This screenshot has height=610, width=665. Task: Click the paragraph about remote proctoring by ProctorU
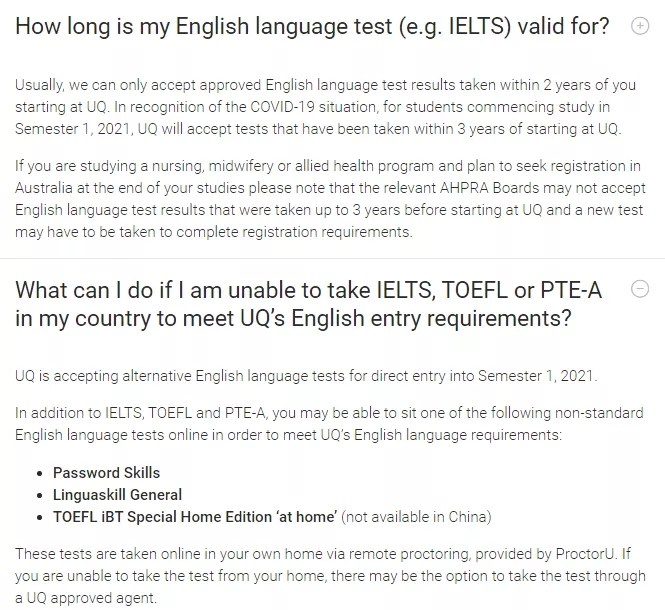tap(330, 576)
